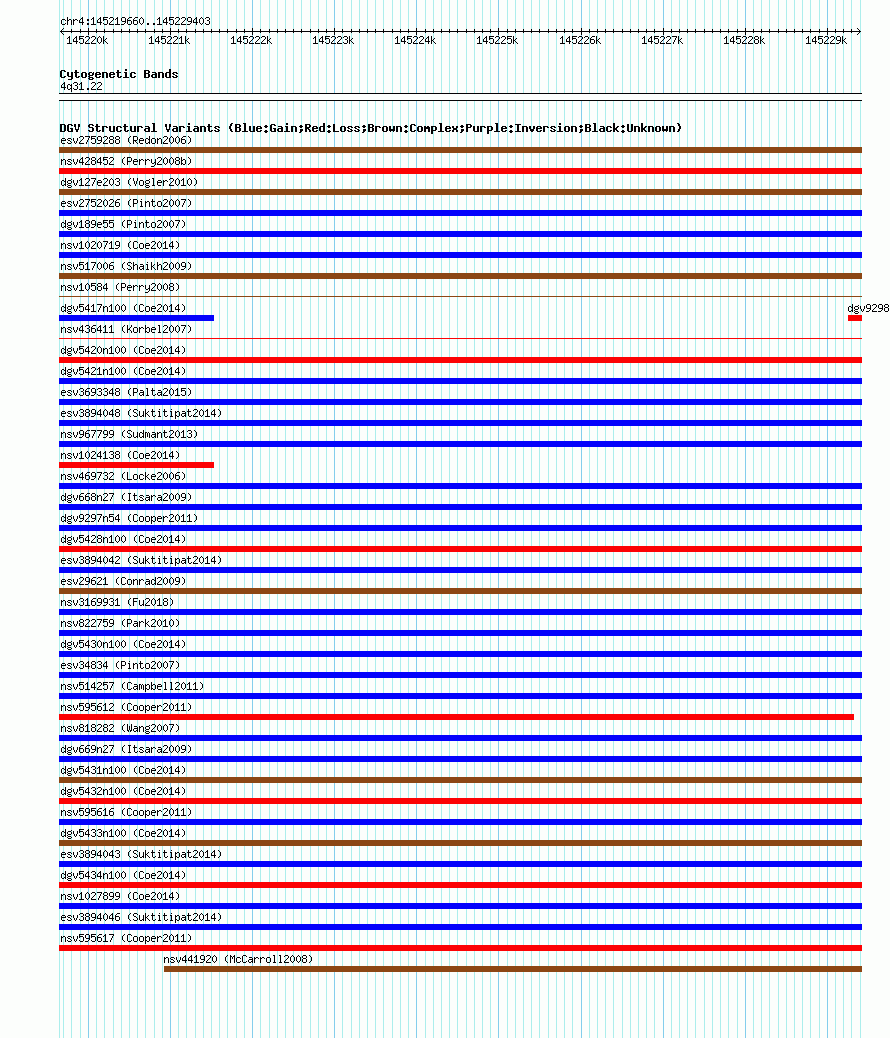The height and width of the screenshot is (1038, 890).
Task: Select nsv469732 (Locke2006) label
Action: click(123, 477)
